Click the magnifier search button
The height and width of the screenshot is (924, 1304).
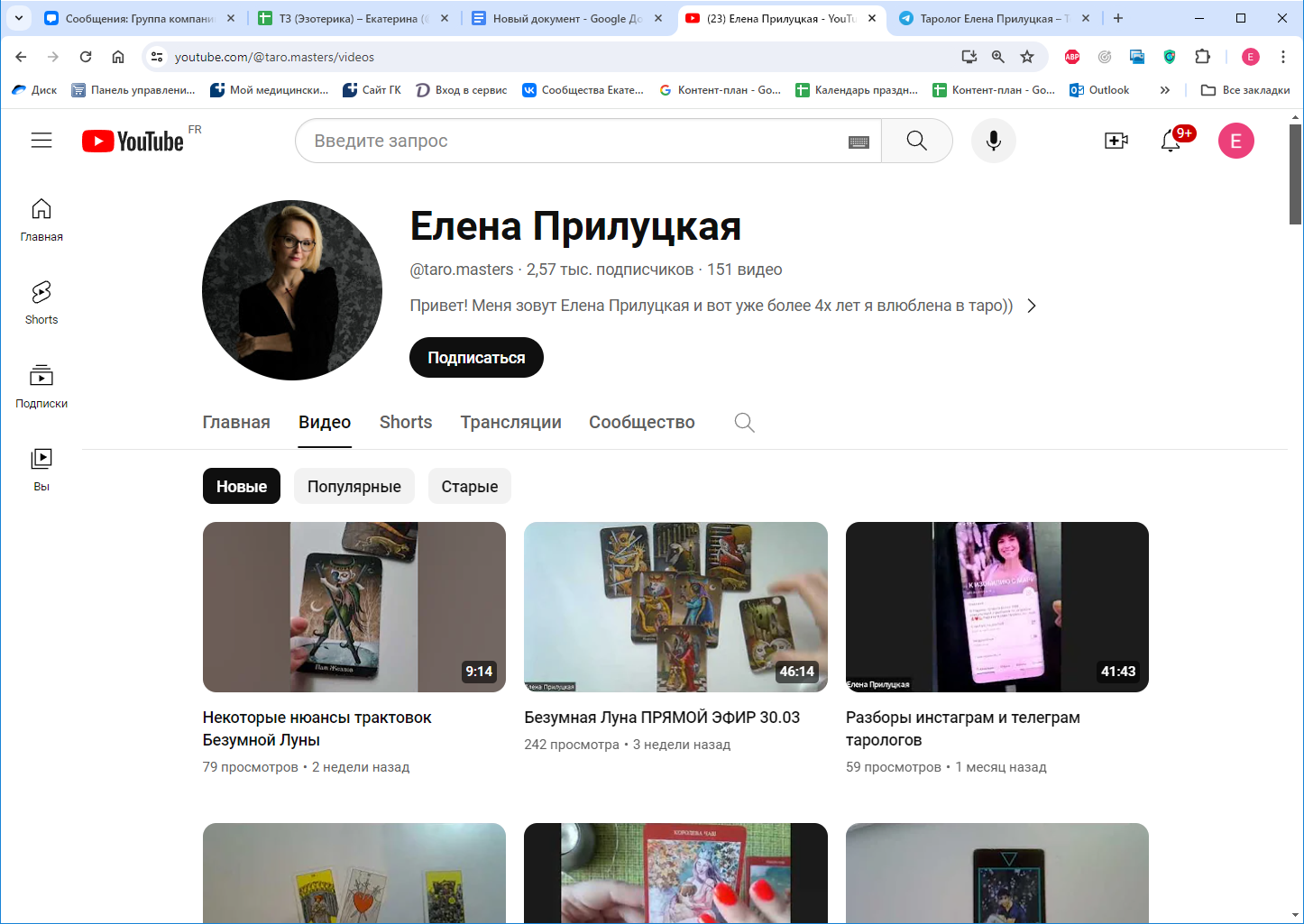pyautogui.click(x=916, y=141)
